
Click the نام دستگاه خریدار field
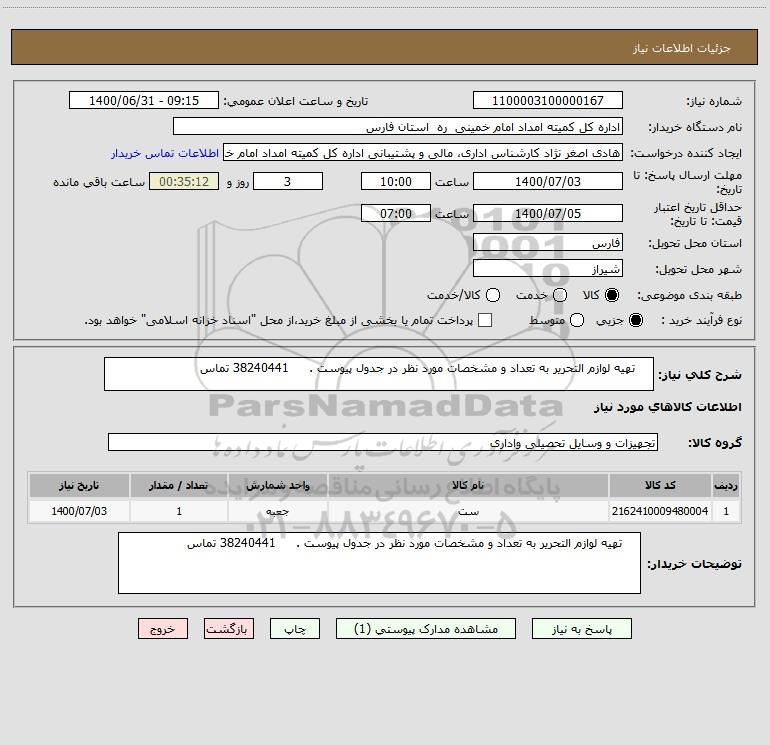point(398,127)
